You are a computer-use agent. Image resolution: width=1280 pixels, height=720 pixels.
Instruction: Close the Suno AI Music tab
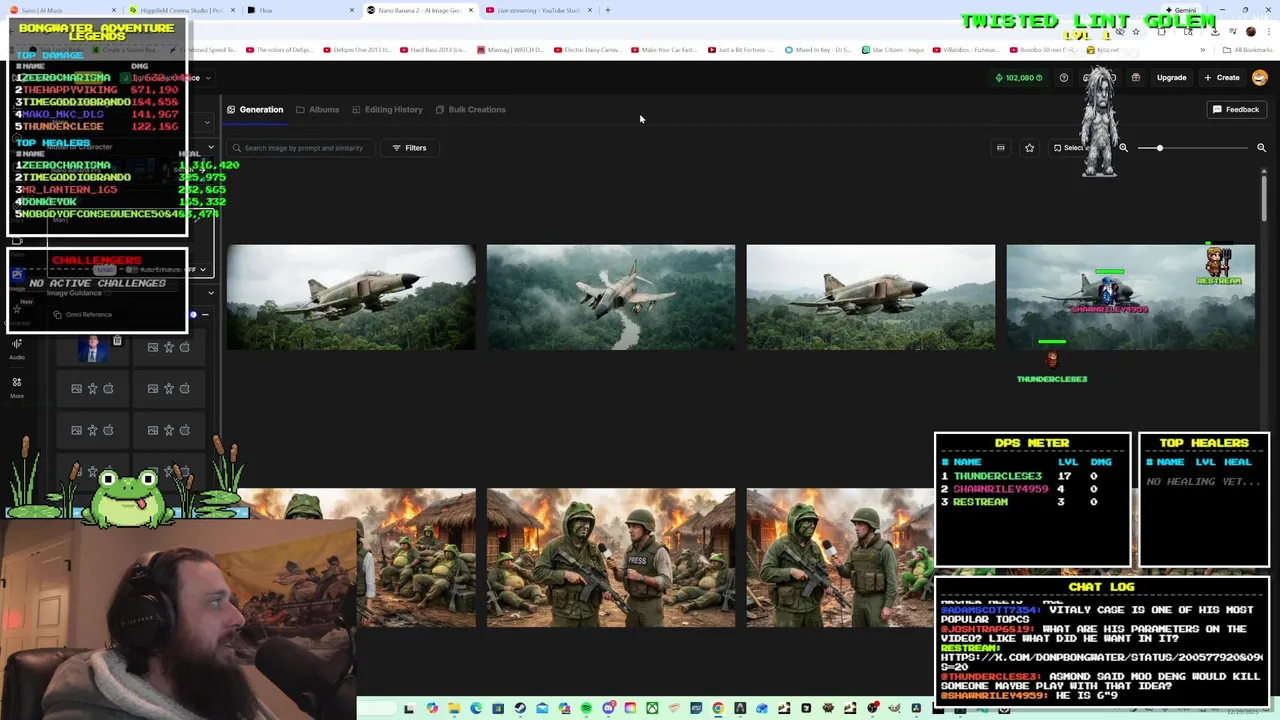point(114,10)
